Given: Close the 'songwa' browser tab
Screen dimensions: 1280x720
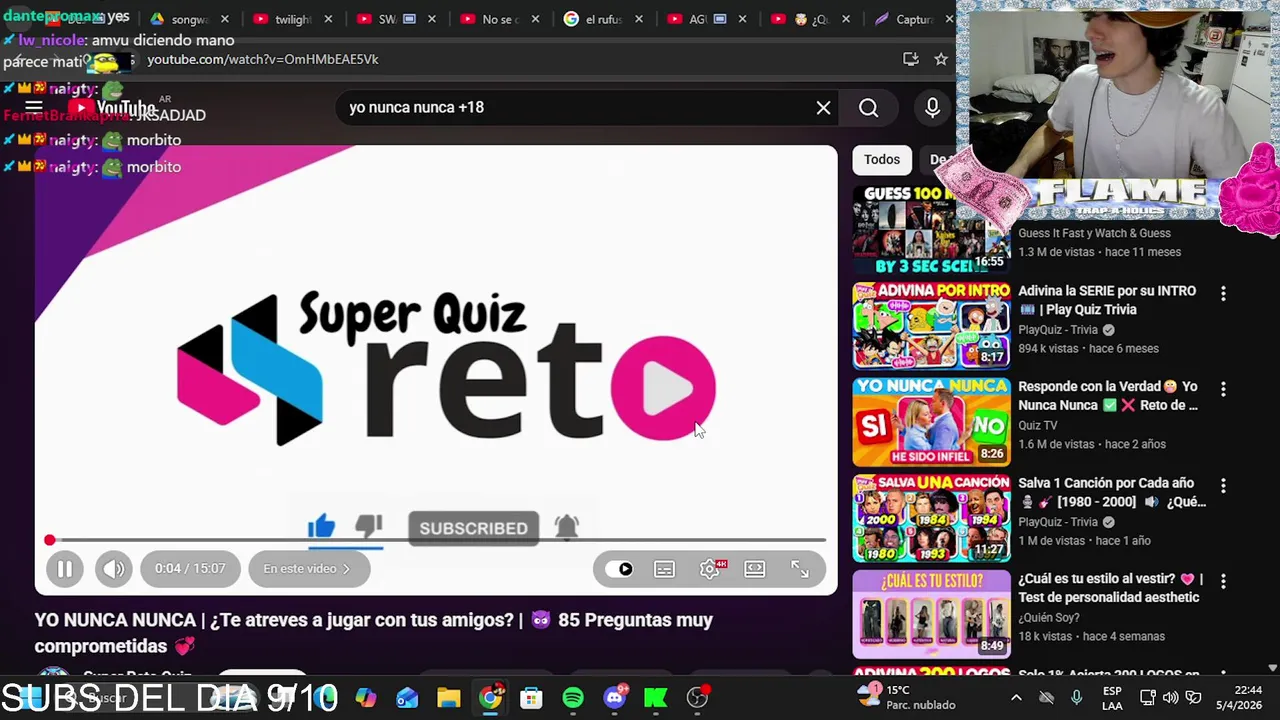Looking at the screenshot, I should pos(224,19).
